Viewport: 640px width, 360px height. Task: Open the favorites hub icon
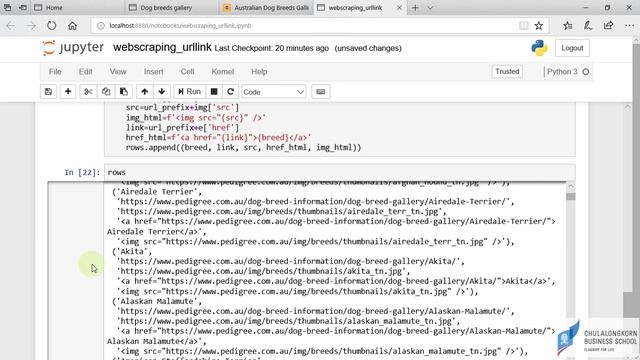[x=567, y=26]
